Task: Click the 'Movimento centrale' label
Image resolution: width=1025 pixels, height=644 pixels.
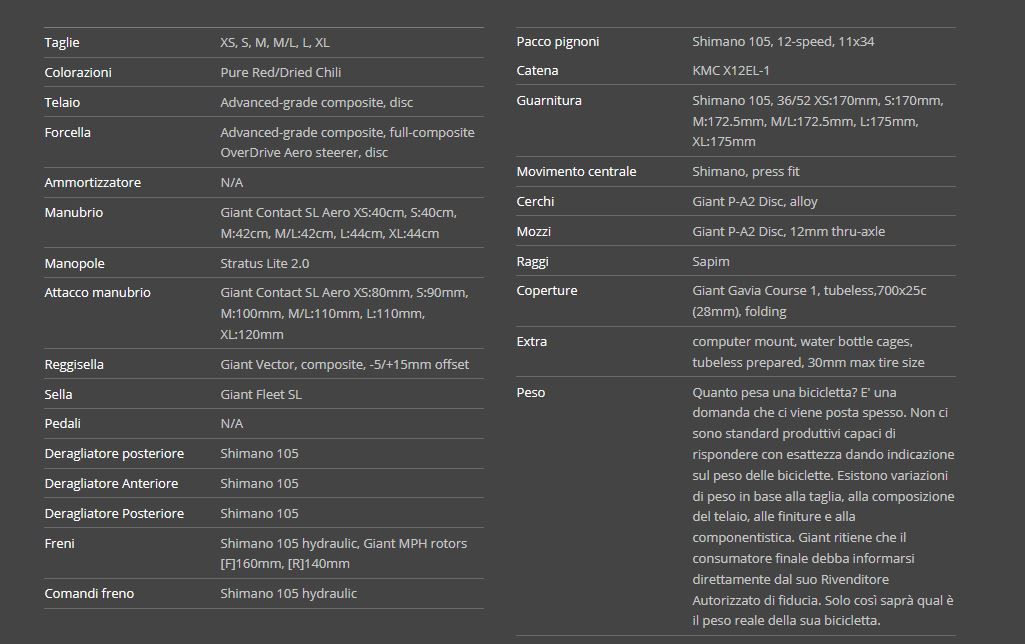Action: point(576,172)
